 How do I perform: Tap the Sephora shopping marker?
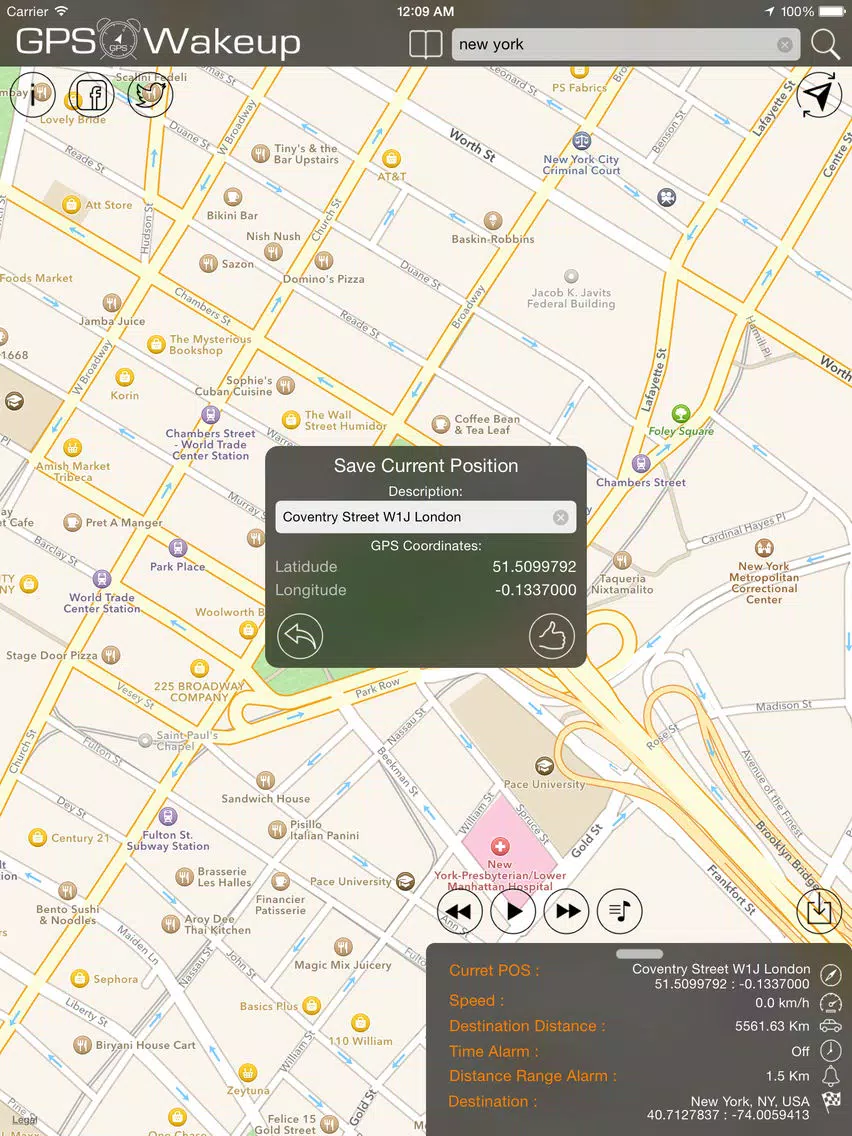tap(80, 979)
